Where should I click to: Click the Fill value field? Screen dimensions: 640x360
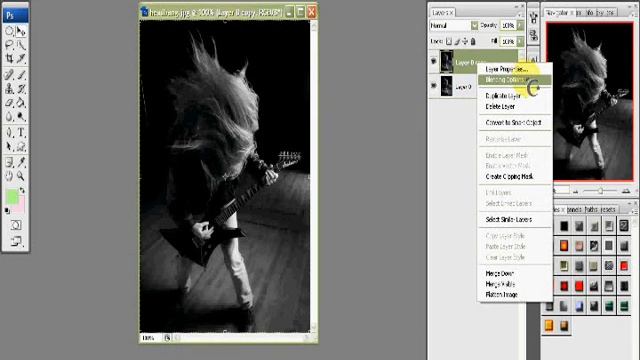pos(508,41)
